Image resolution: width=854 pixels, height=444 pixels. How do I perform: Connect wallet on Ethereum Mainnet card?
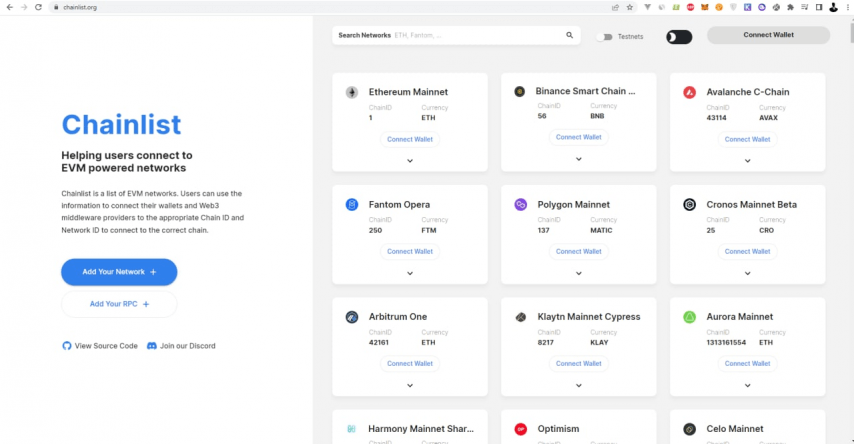tap(410, 139)
